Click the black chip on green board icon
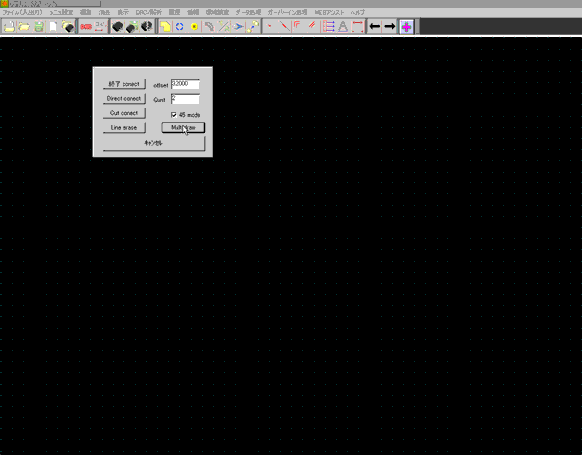 tap(132, 27)
